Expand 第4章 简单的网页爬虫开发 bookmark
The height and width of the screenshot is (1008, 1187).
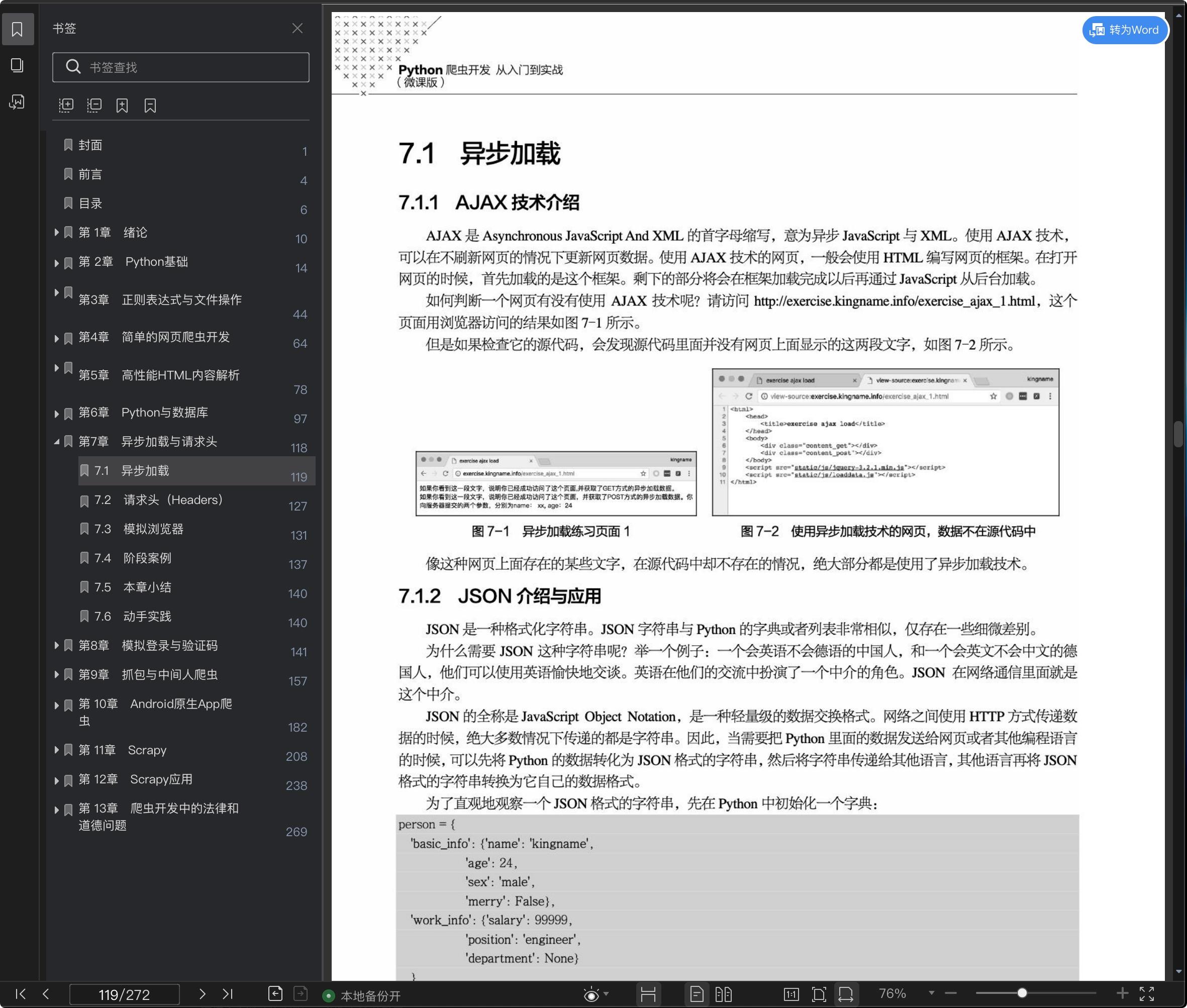[57, 338]
